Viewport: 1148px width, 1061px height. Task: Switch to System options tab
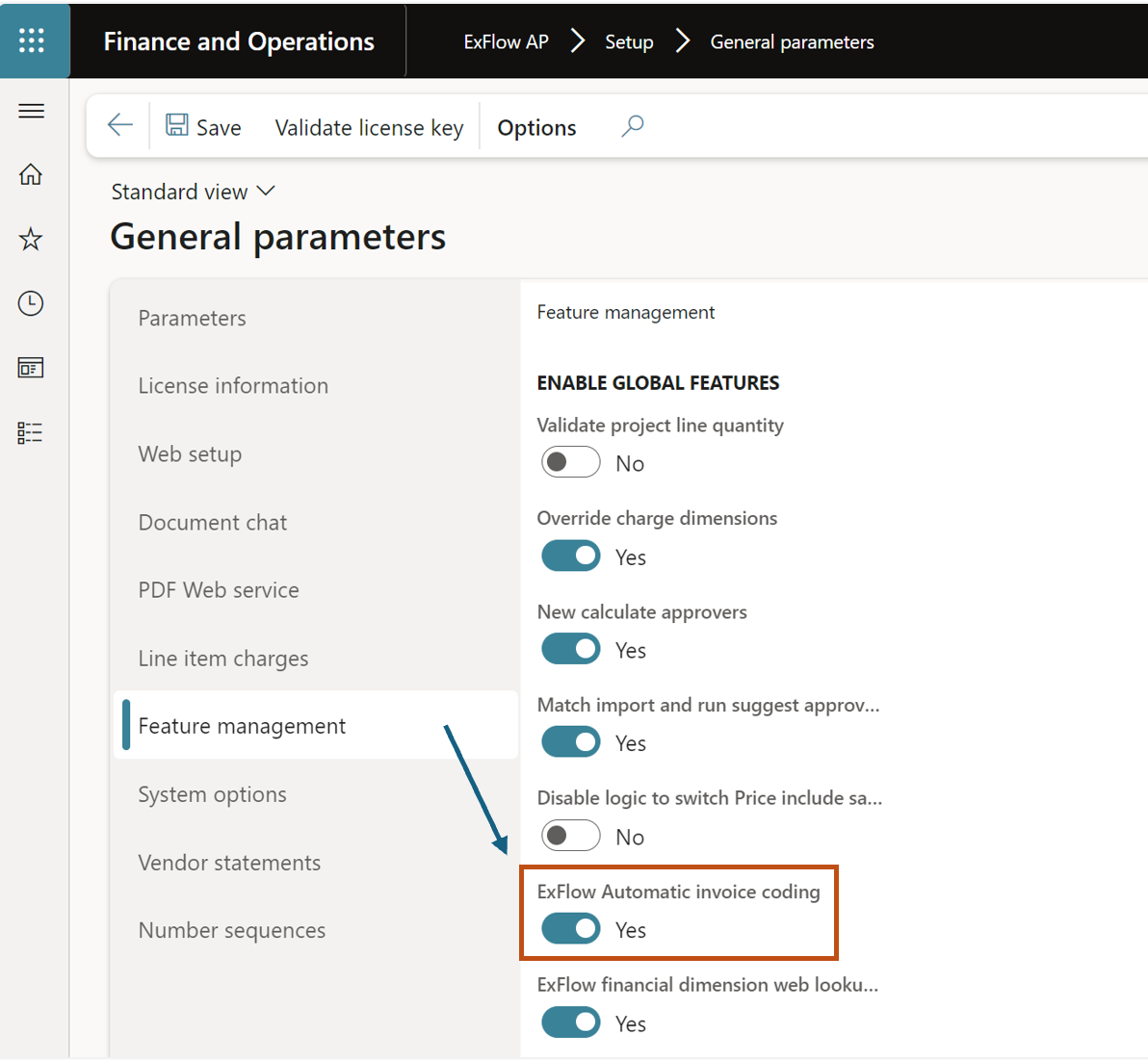point(212,794)
